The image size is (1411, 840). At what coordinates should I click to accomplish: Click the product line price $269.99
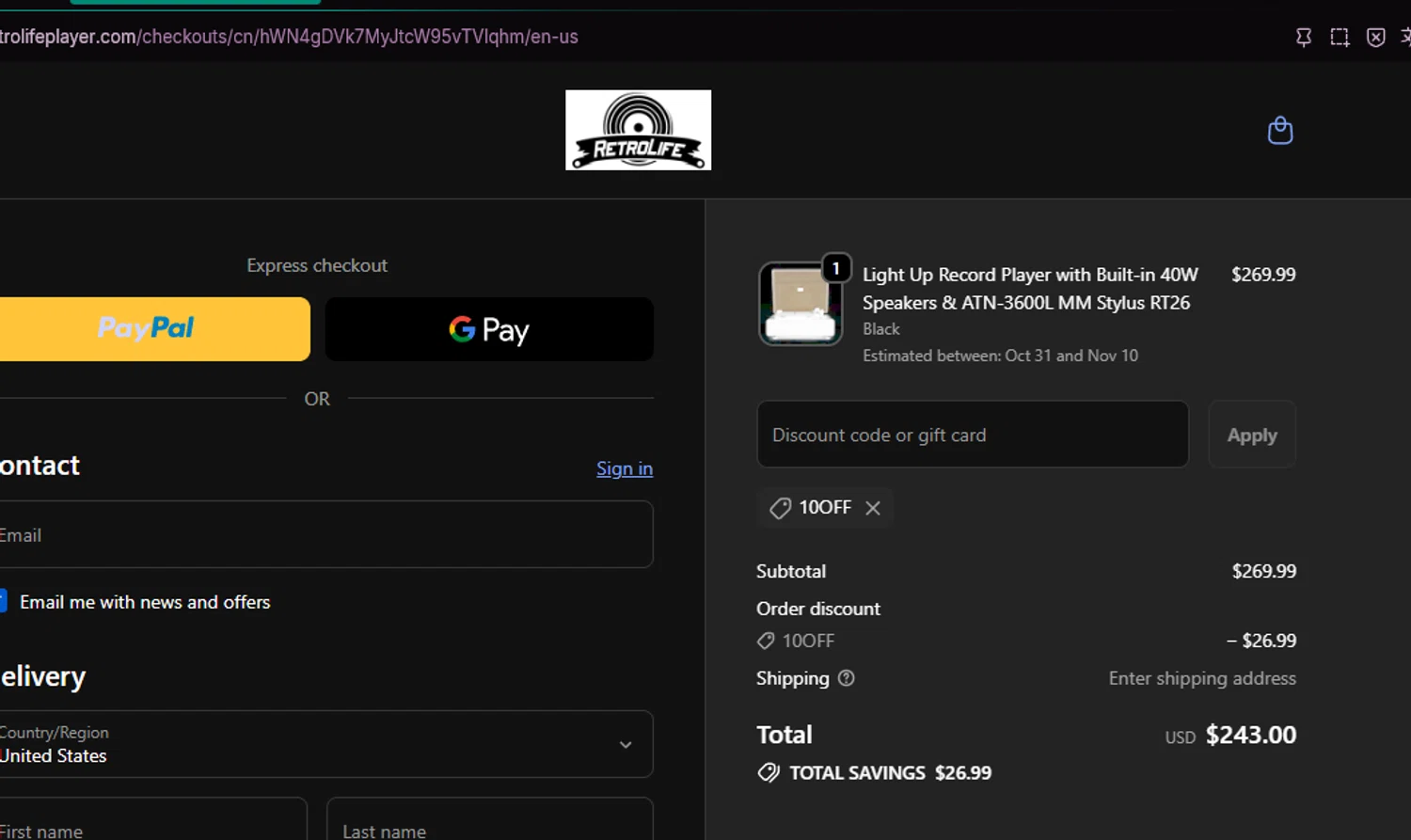pos(1263,275)
